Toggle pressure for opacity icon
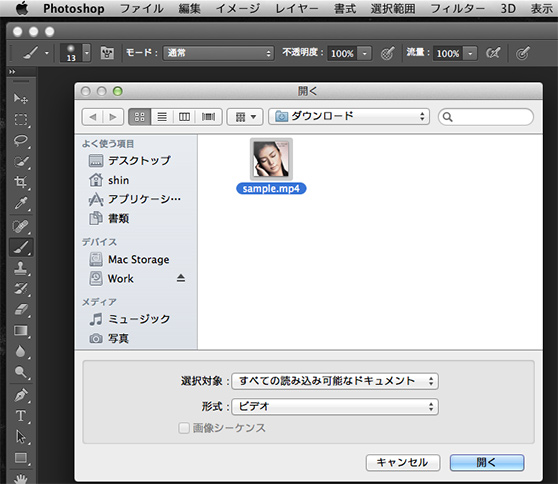558x484 pixels. pos(388,53)
